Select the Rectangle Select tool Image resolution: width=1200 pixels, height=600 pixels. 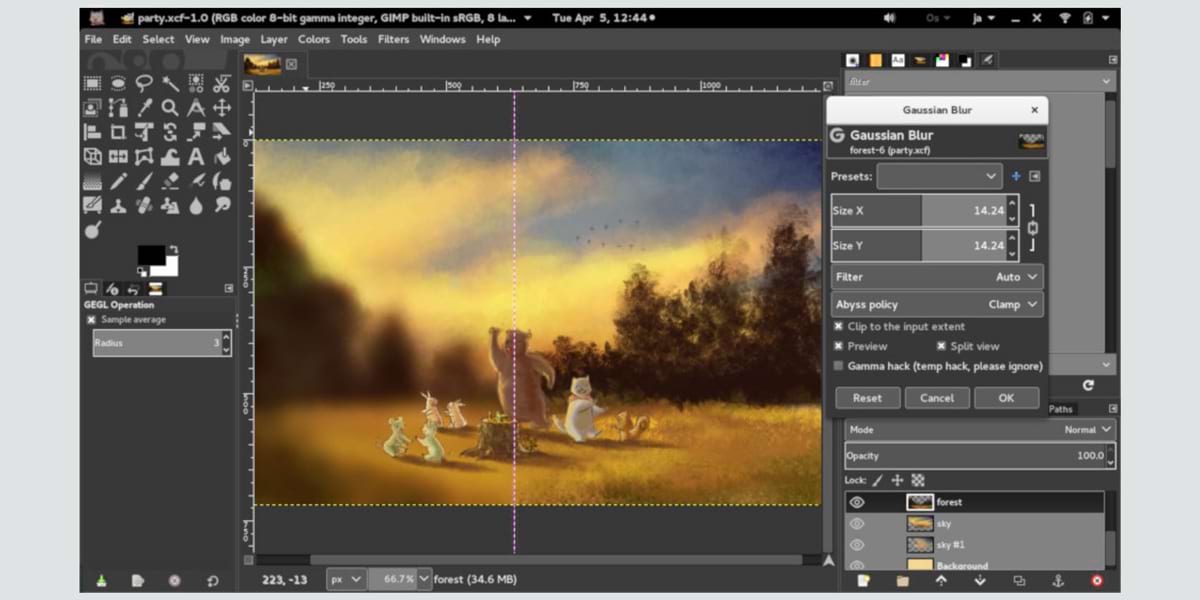(92, 84)
